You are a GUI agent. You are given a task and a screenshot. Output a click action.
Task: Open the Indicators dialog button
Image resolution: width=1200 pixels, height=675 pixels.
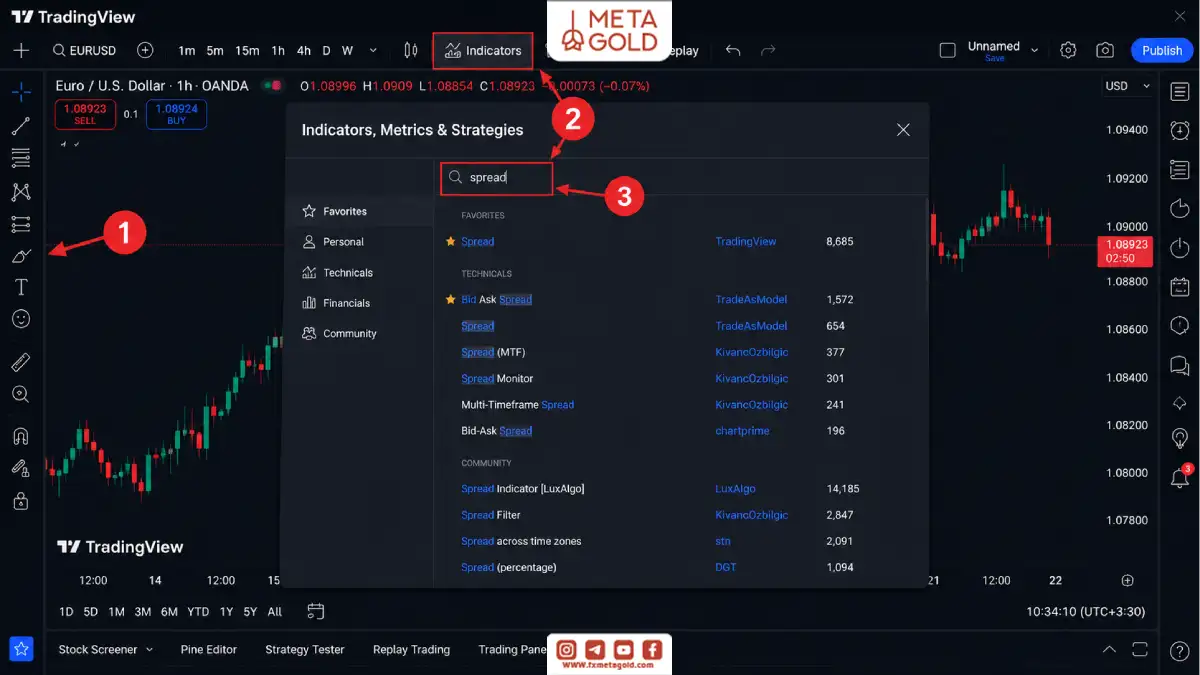[x=483, y=51]
